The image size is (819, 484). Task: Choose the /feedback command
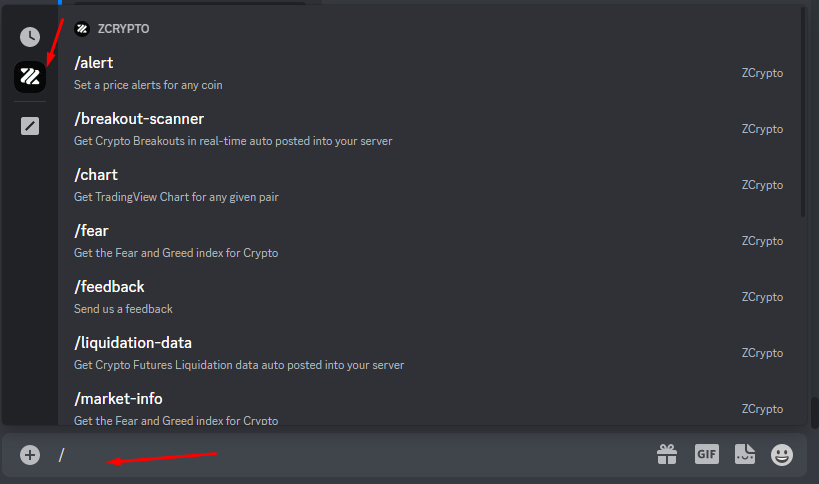pyautogui.click(x=400, y=297)
